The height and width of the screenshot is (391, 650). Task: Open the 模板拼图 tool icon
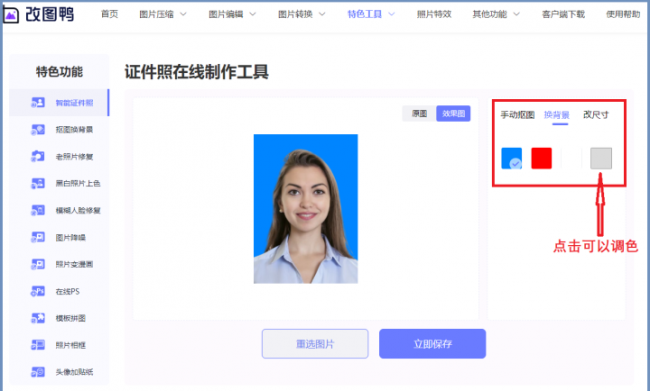38,318
